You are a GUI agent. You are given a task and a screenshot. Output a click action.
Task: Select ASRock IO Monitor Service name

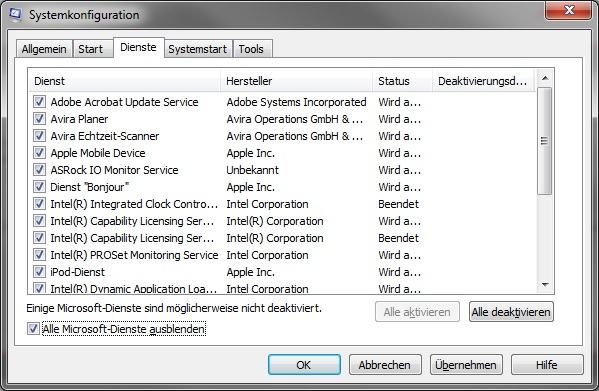click(114, 170)
